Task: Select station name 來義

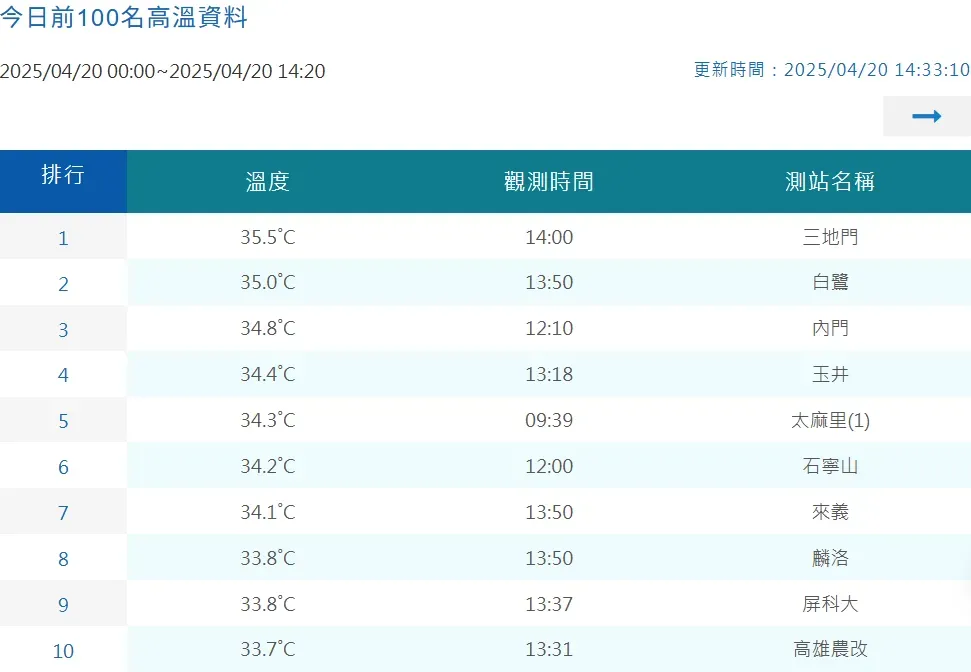Action: click(830, 512)
